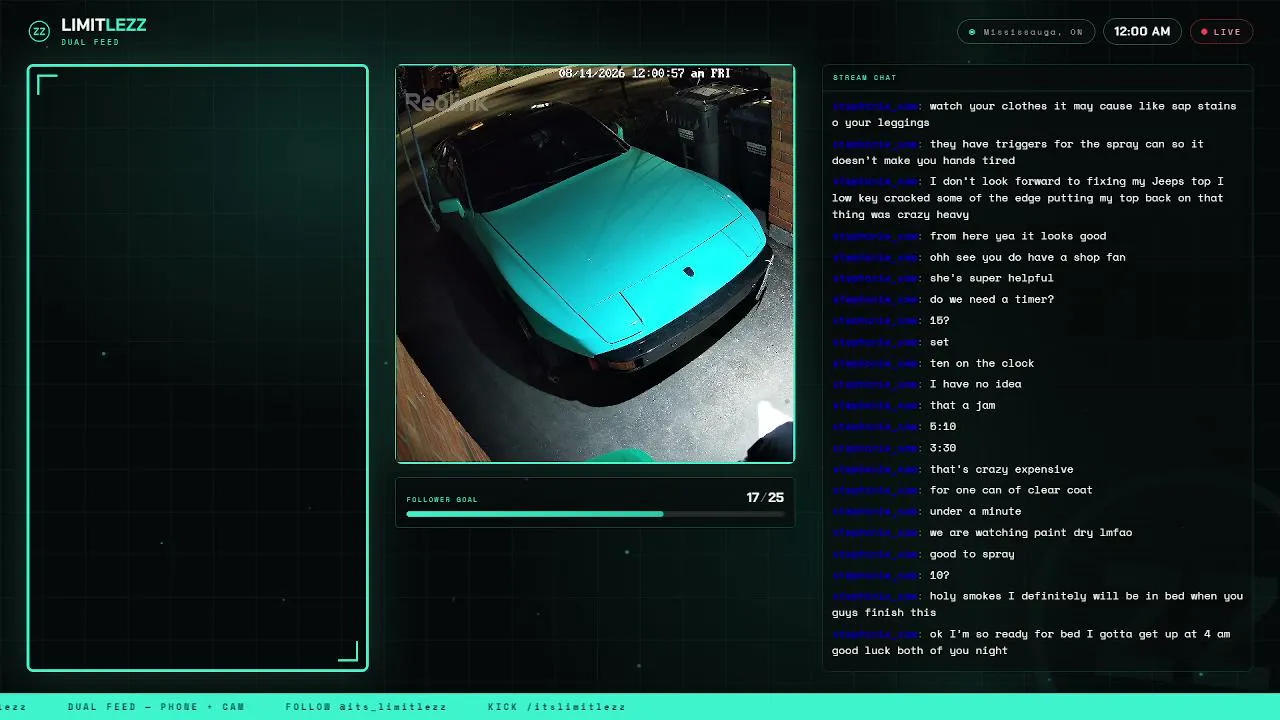Click the empty phone feed frame
The image size is (1280, 720).
(x=198, y=368)
